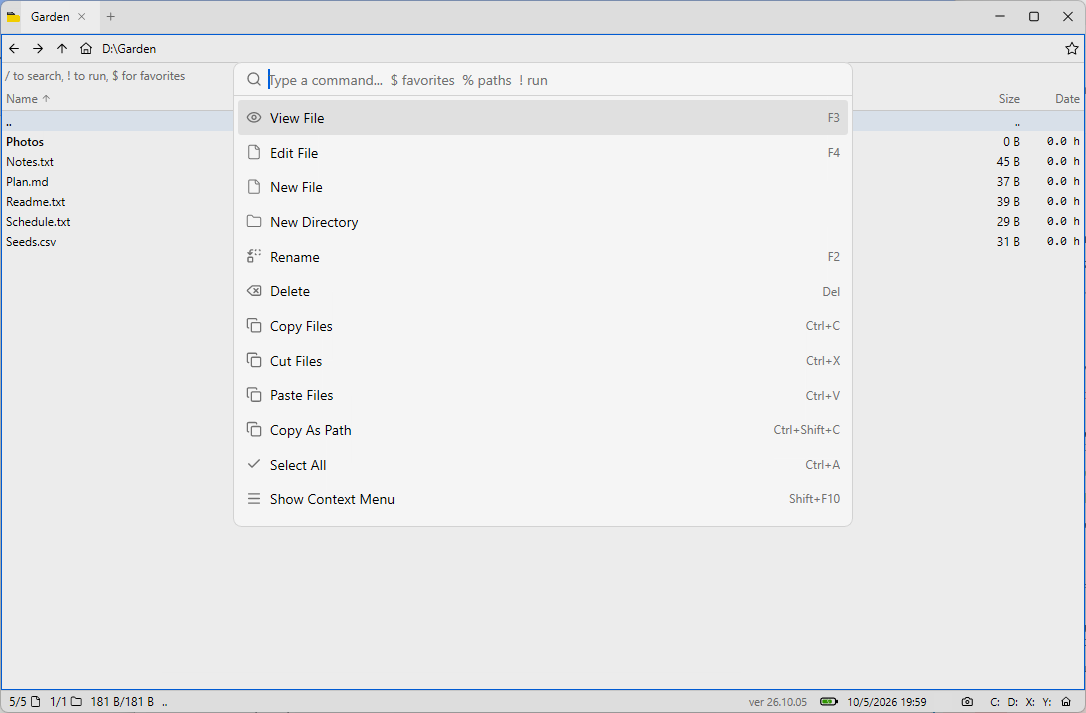This screenshot has height=713, width=1086.
Task: Navigate up to parent directory arrow
Action: (62, 49)
